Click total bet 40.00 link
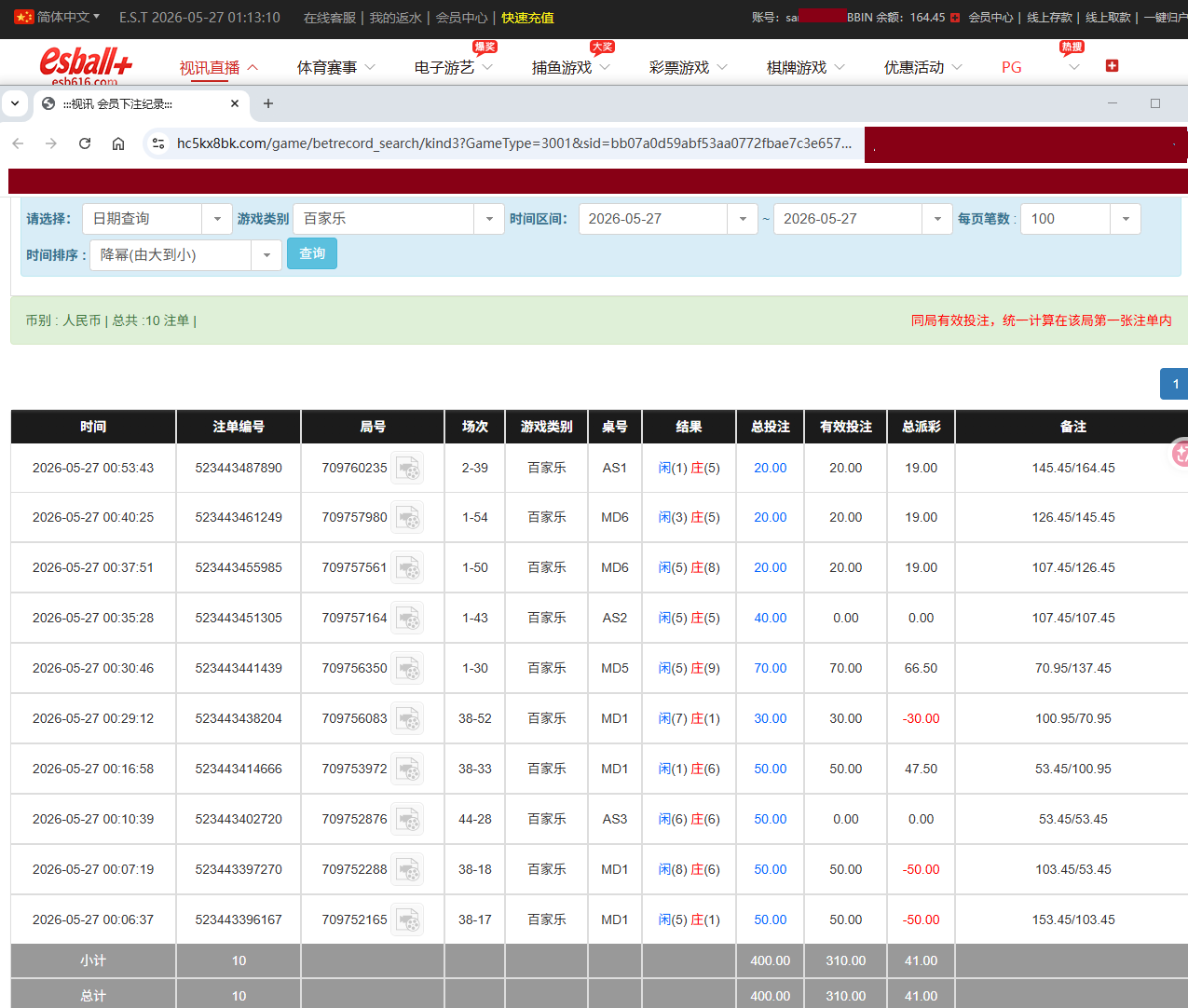The height and width of the screenshot is (1008, 1188). [771, 618]
